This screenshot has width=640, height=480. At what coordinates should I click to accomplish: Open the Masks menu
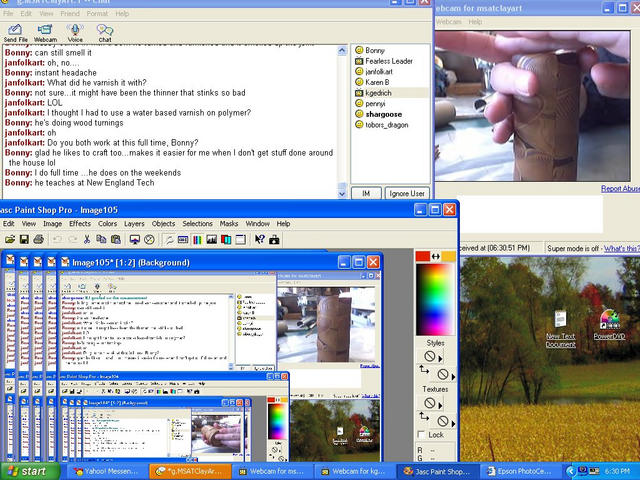coord(229,224)
